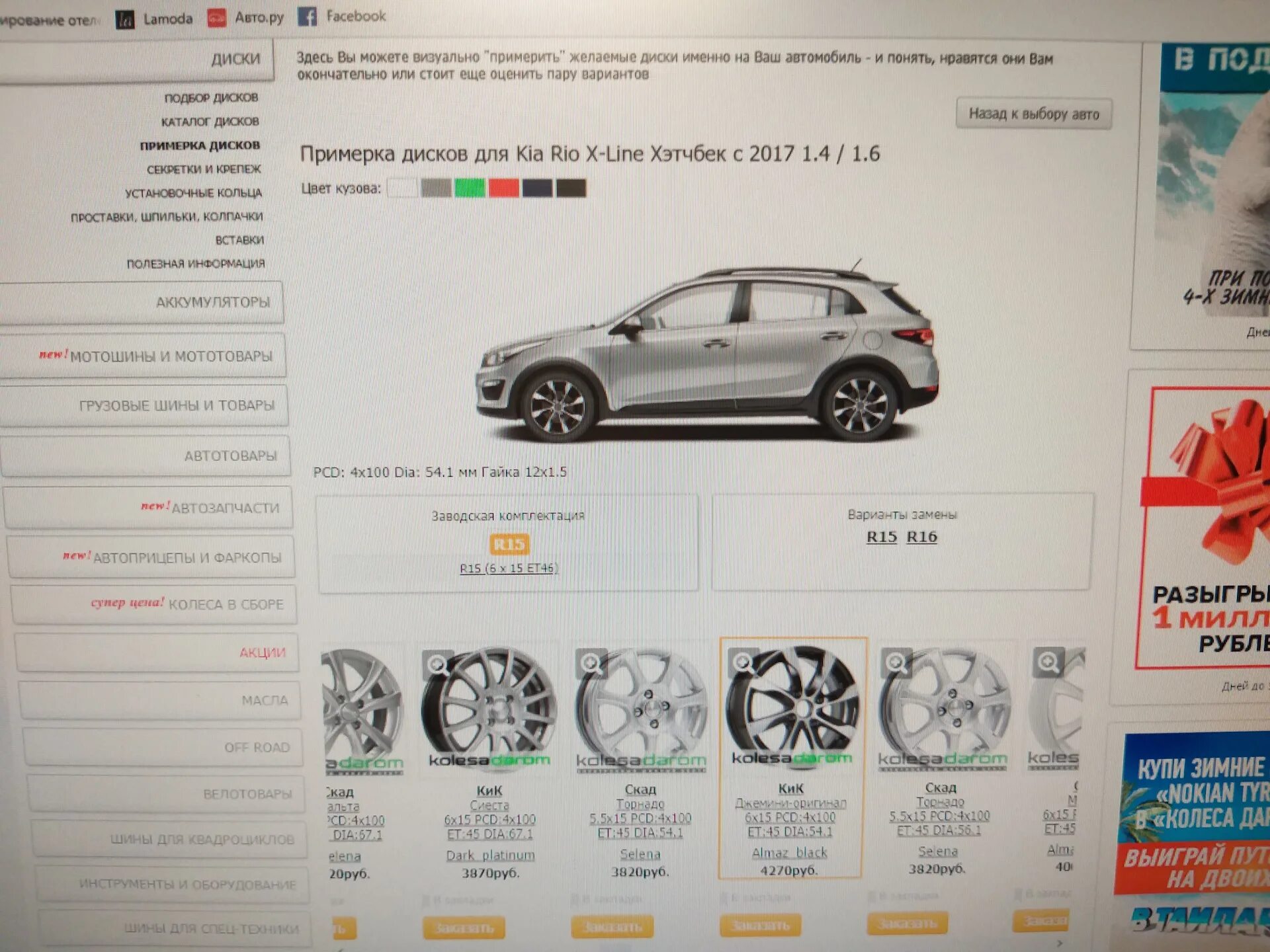Select green body color swatch

click(x=470, y=188)
